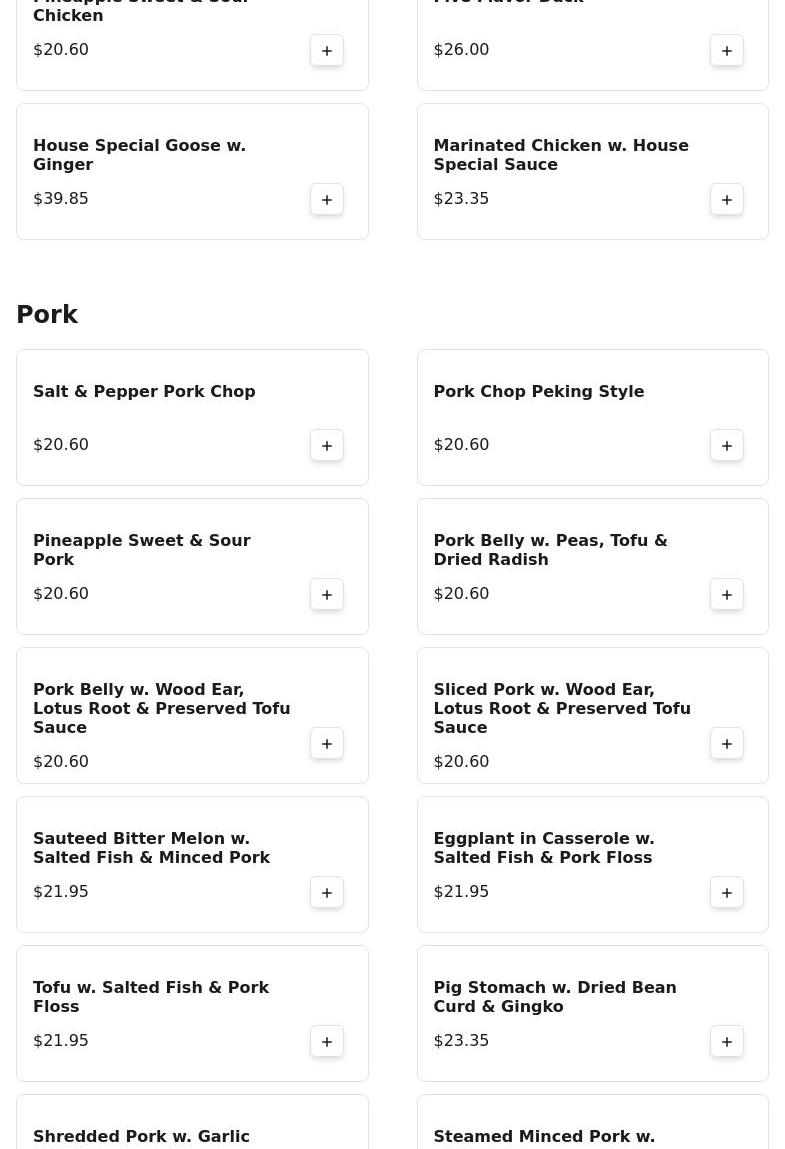Click the Pork section heading
The width and height of the screenshot is (785, 1149).
(47, 315)
